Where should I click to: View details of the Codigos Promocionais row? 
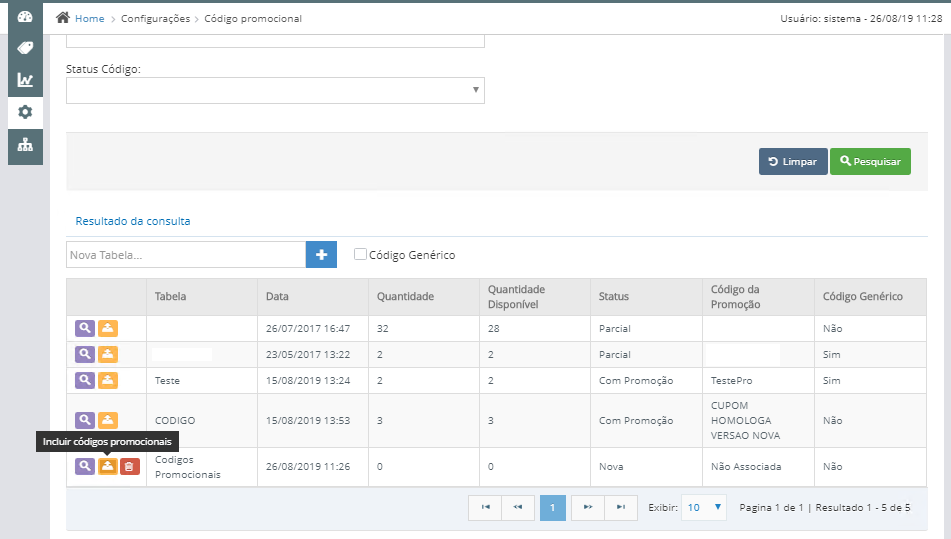(x=85, y=466)
